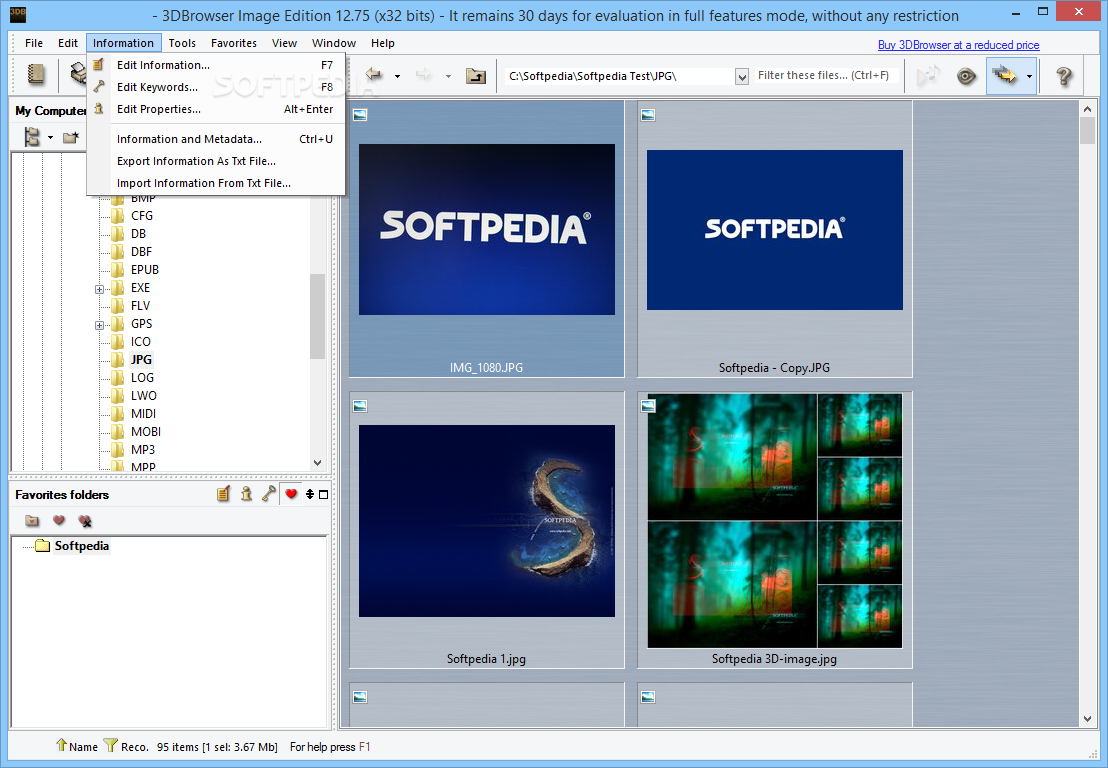The height and width of the screenshot is (768, 1108).
Task: Open dropdown beside folder tree view icon
Action: 50,137
